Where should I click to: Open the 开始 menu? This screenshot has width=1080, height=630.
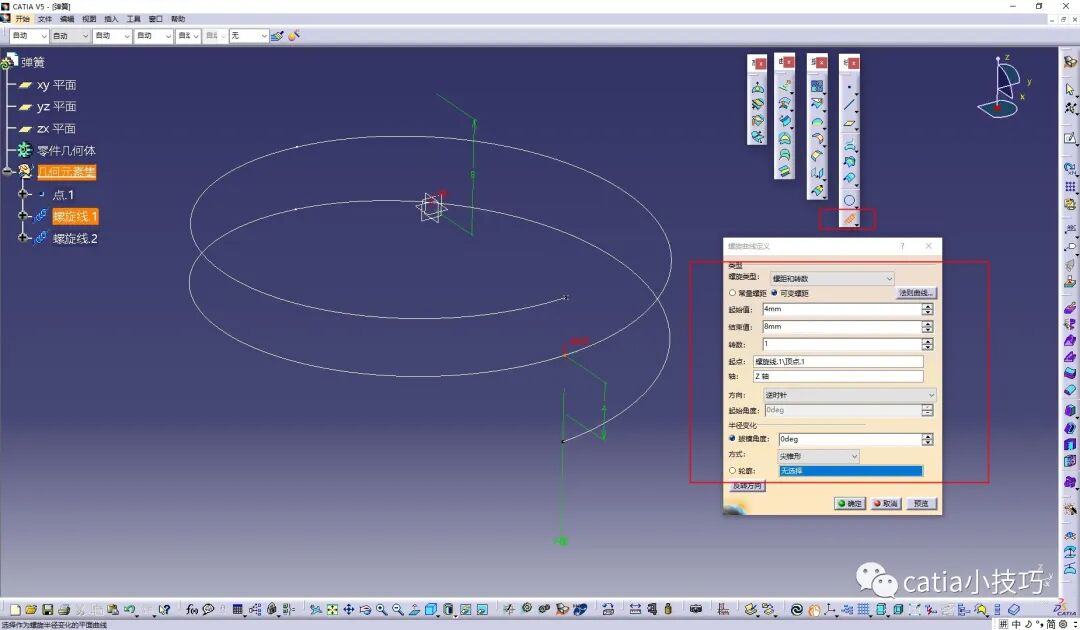tap(23, 19)
